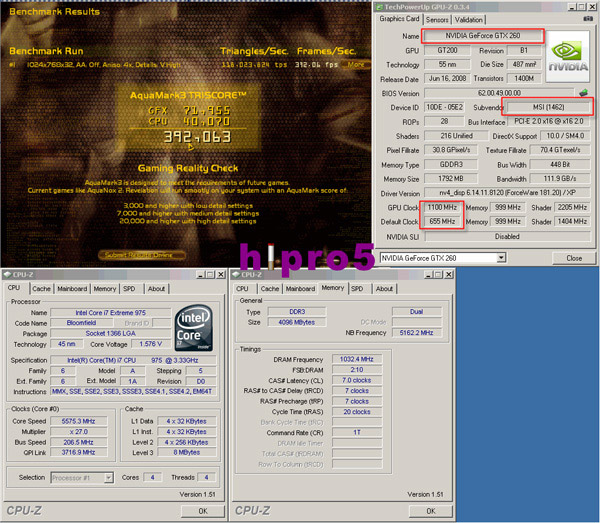Click processor name Intel Core i7 Extreme 975
The width and height of the screenshot is (600, 523).
[x=111, y=313]
